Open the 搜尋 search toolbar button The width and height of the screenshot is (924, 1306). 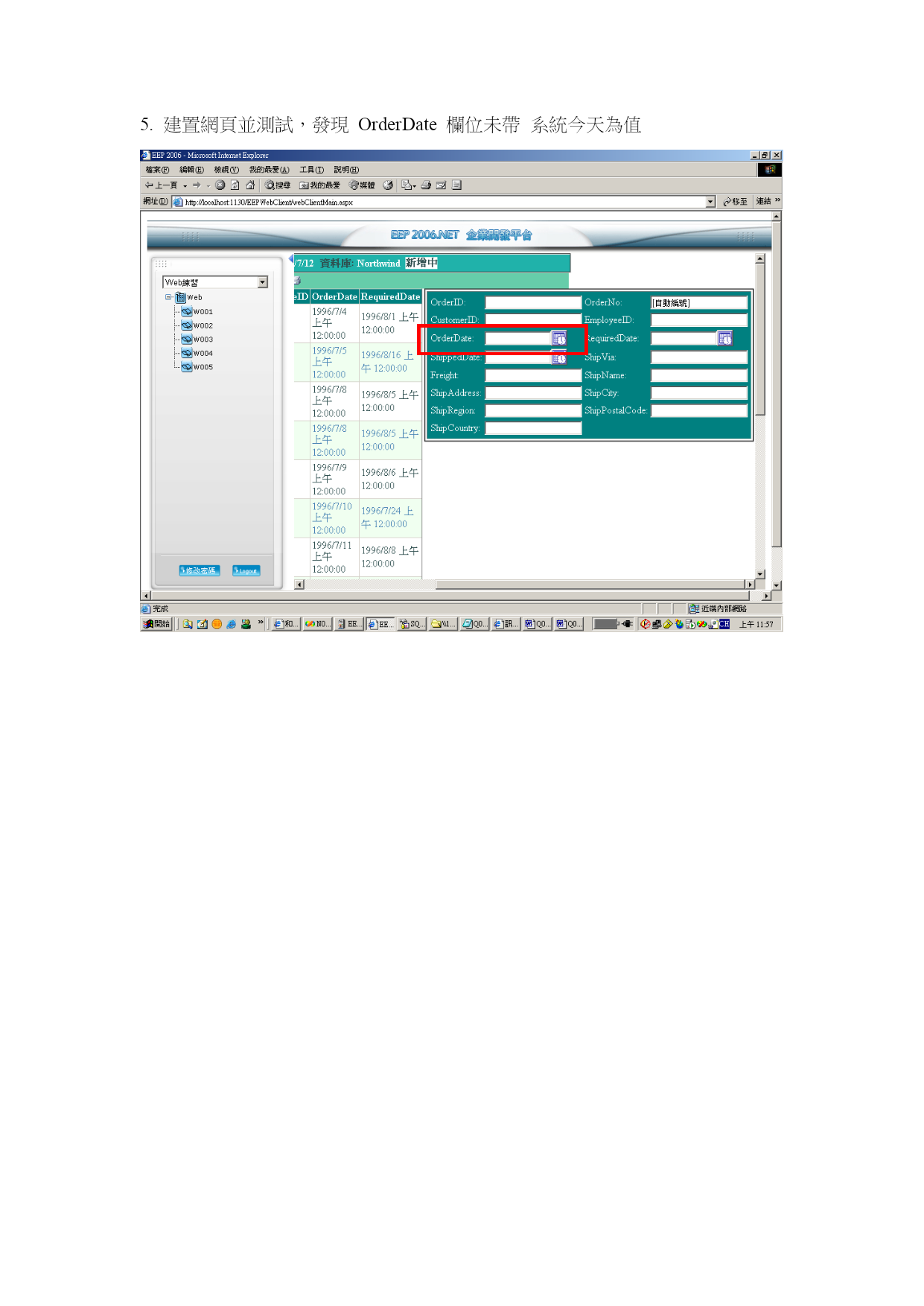[x=278, y=185]
